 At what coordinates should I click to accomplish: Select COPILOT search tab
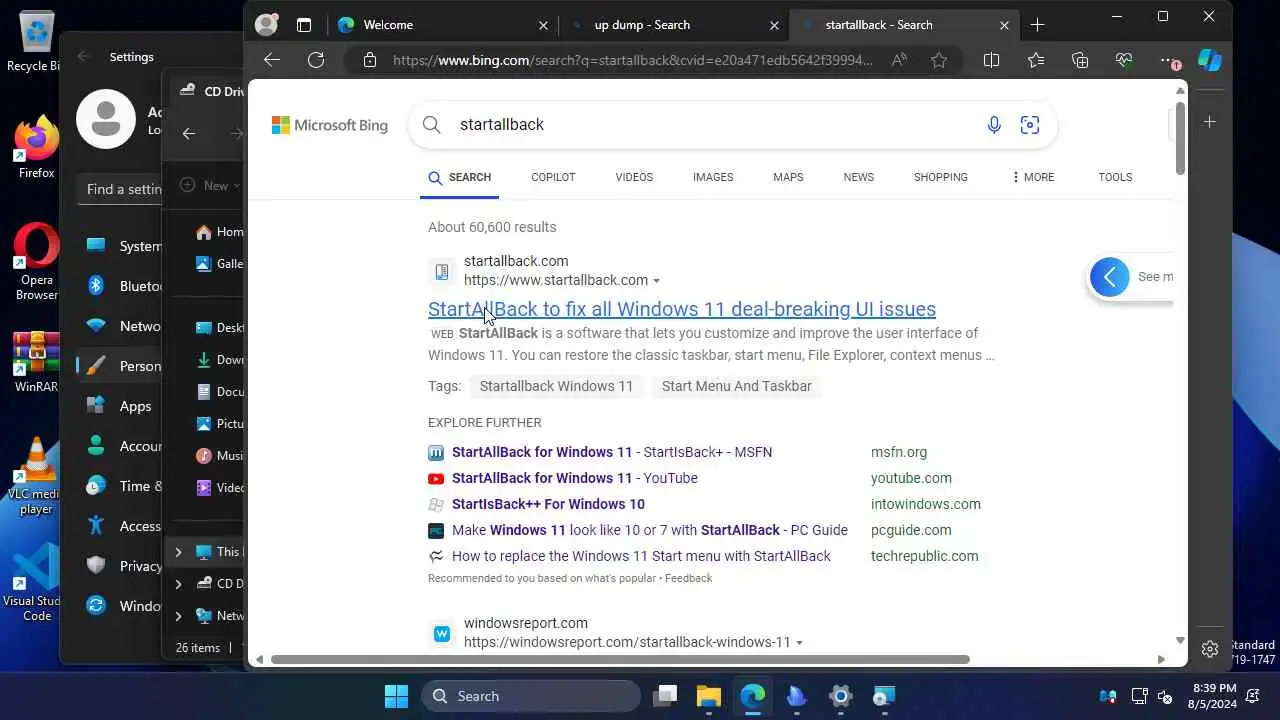coord(553,177)
